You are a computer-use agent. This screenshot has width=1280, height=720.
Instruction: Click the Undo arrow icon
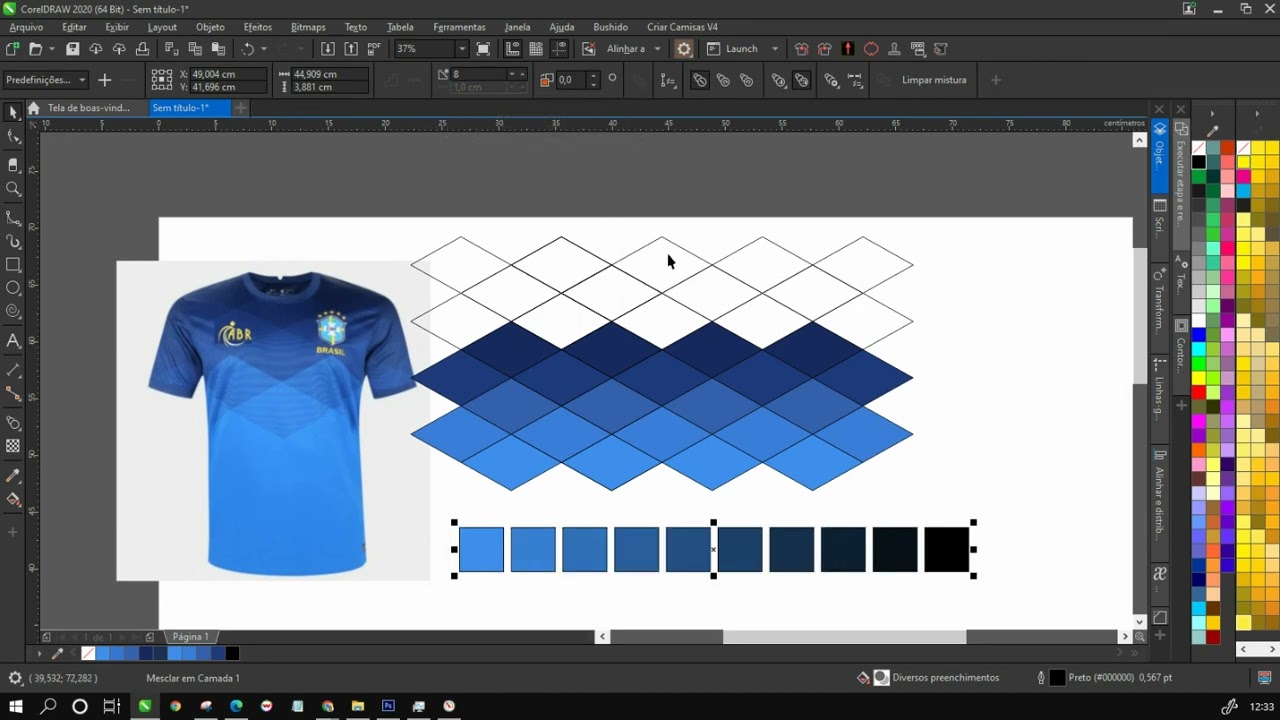click(247, 48)
